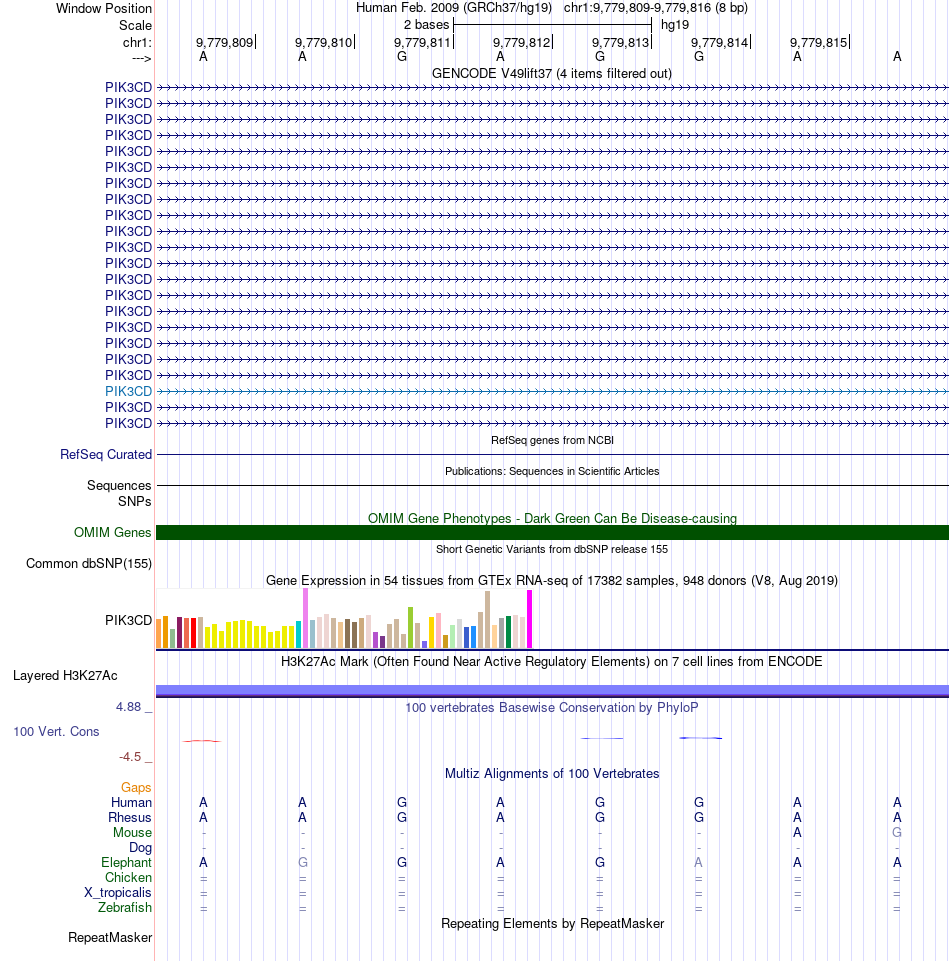This screenshot has width=950, height=961.
Task: Open 'Publications: Sequences in Scientific Articles' title
Action: (552, 471)
